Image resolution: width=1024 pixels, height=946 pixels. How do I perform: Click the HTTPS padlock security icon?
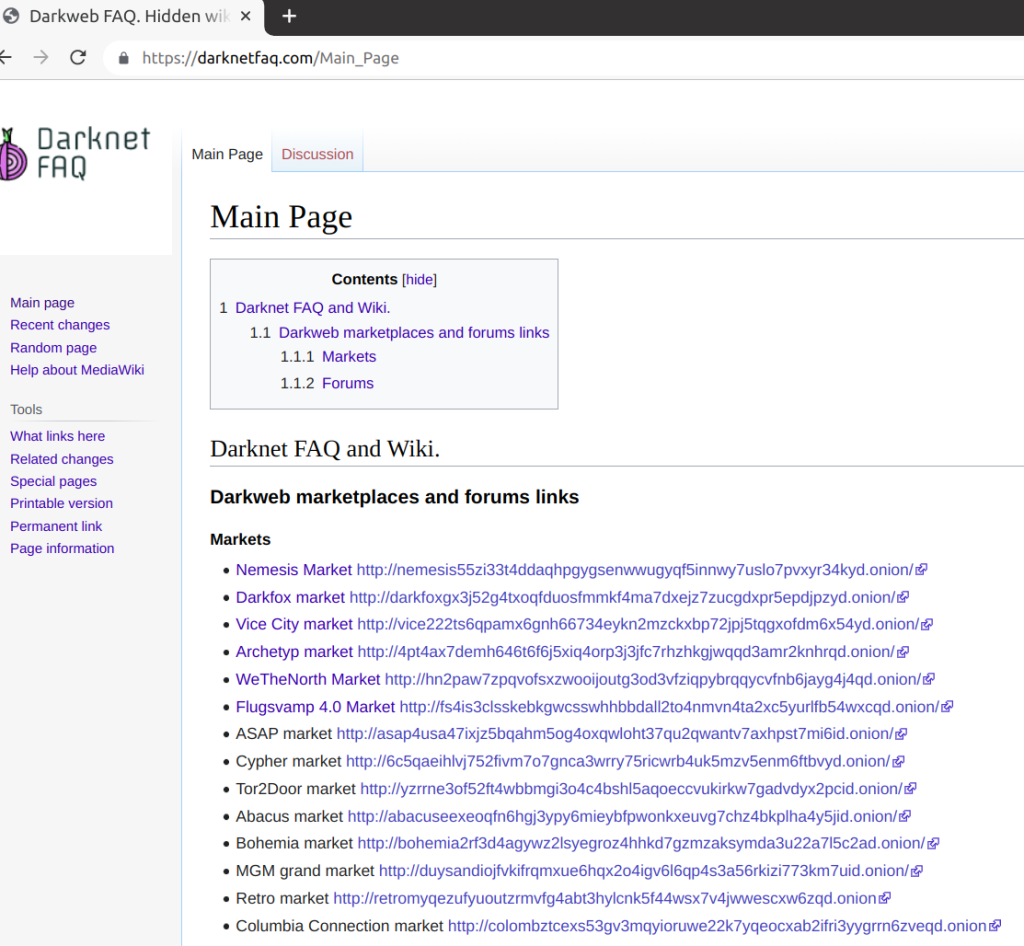click(122, 58)
